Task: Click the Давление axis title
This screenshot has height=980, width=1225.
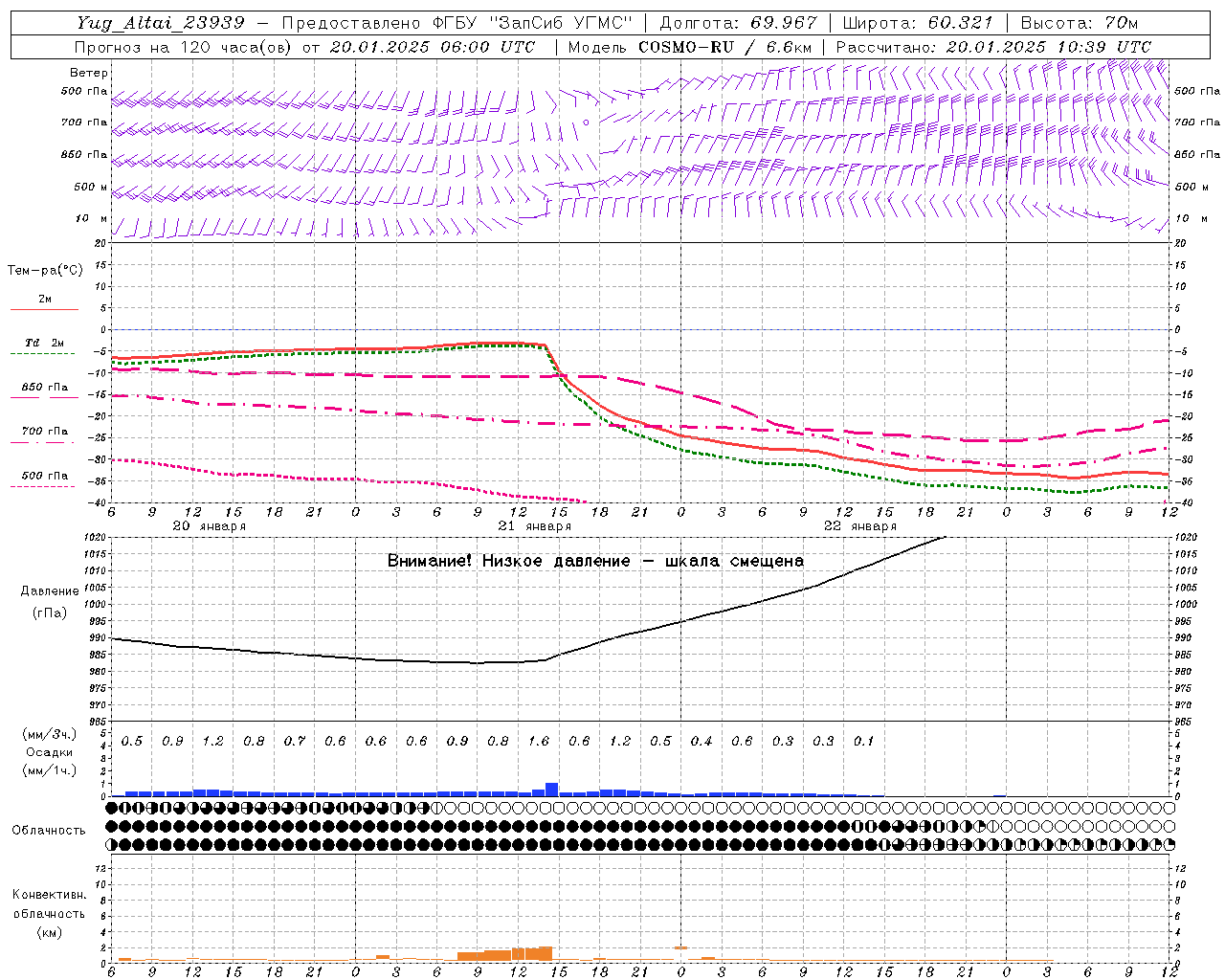Action: (50, 591)
